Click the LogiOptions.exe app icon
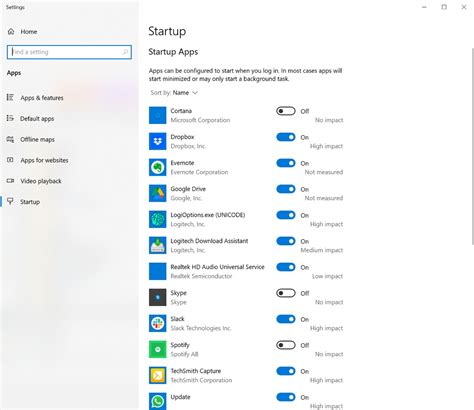 (157, 219)
